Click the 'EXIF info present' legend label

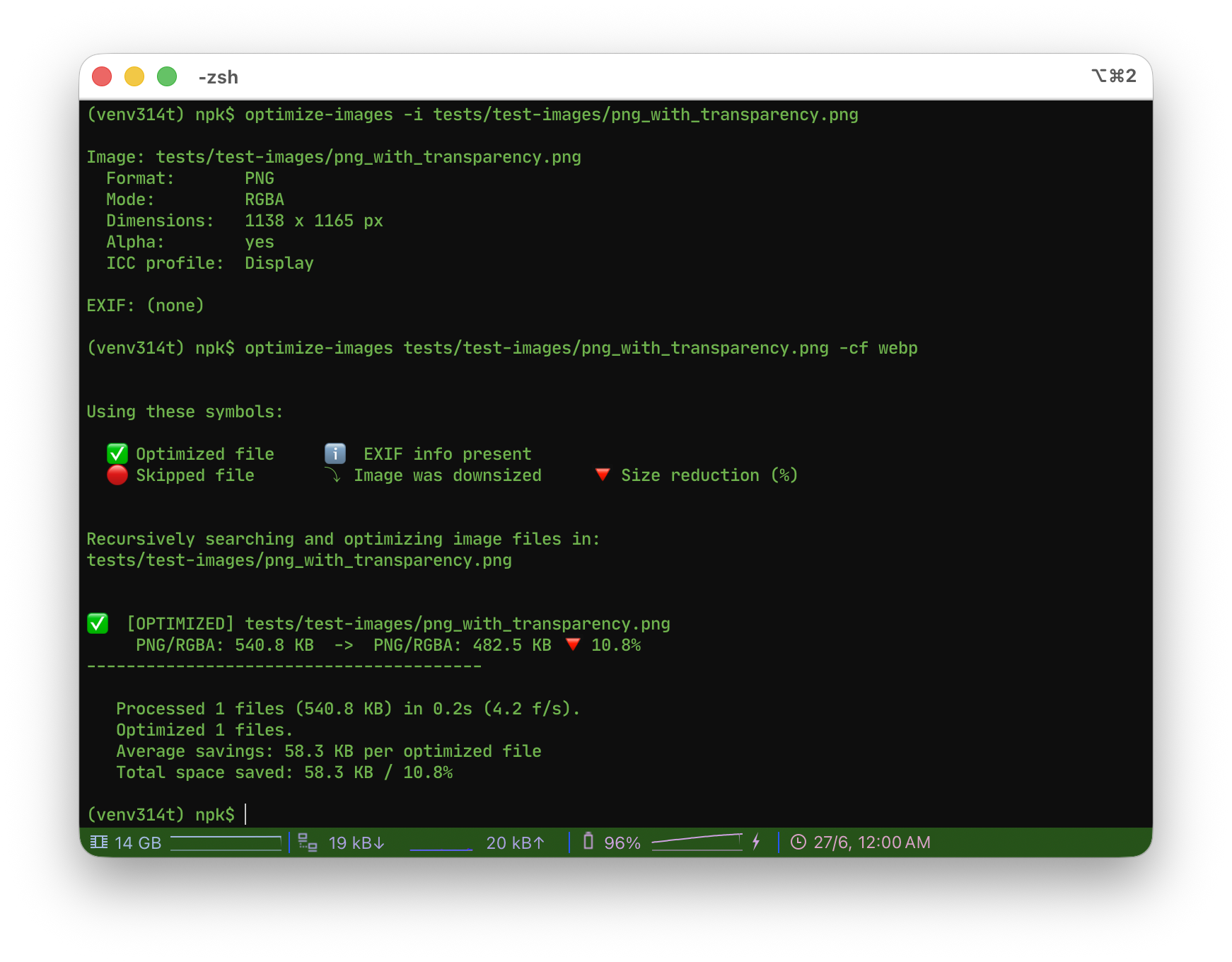(x=448, y=454)
